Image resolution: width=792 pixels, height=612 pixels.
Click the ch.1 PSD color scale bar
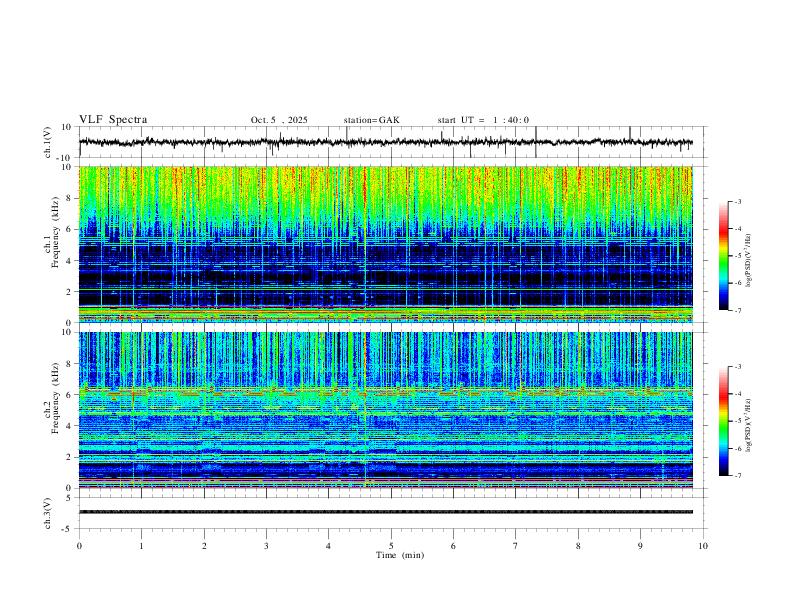pos(724,256)
